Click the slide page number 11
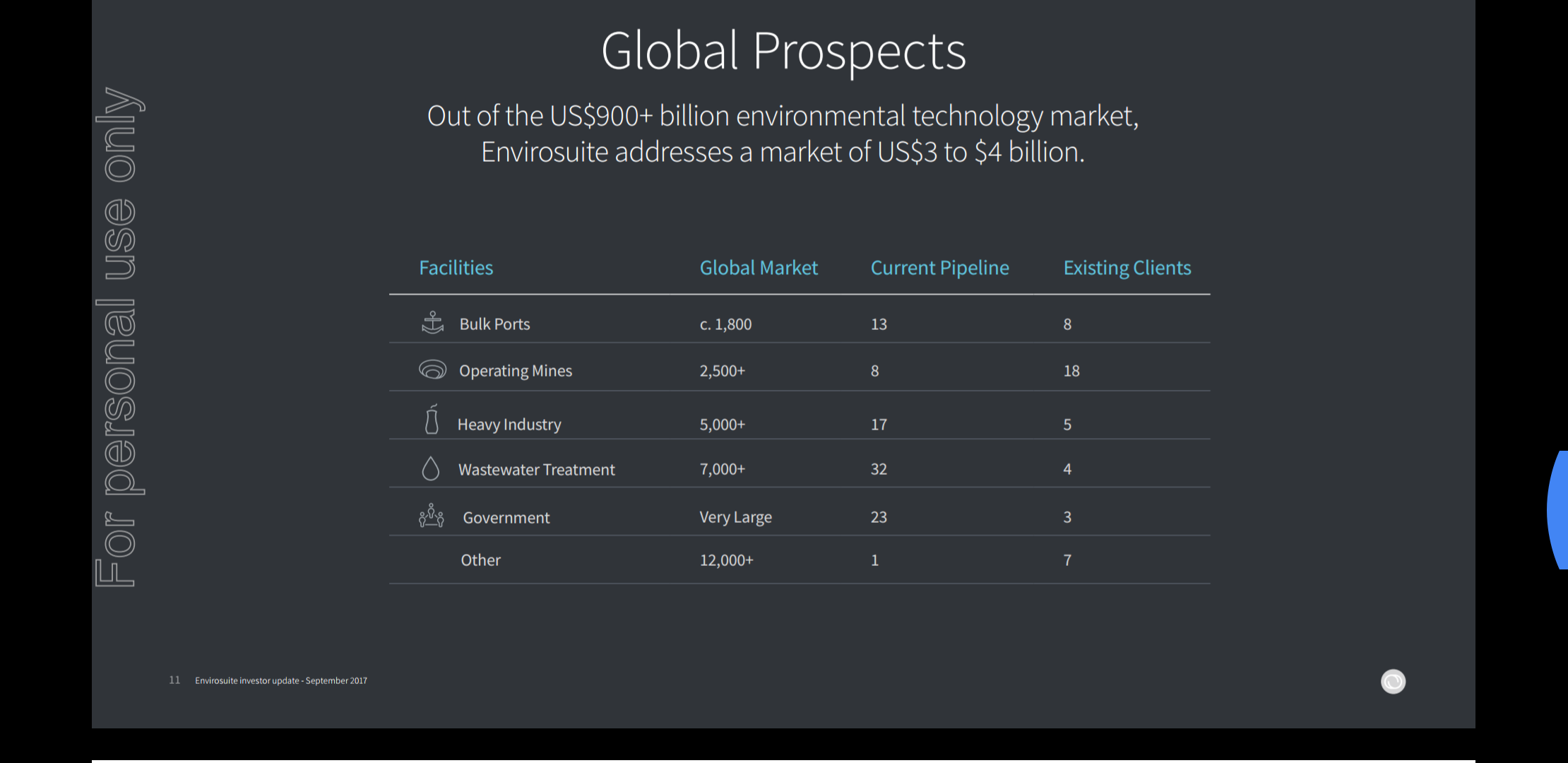1568x763 pixels. point(174,680)
